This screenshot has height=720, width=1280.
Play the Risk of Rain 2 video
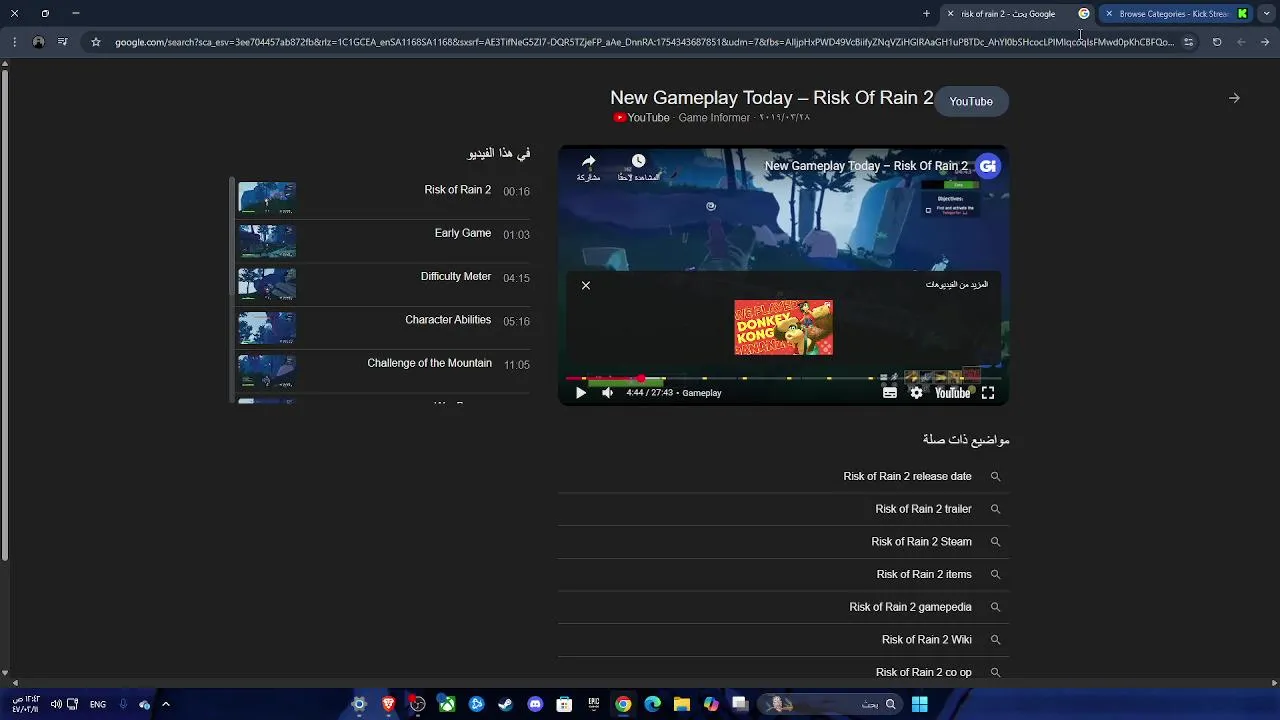pyautogui.click(x=581, y=393)
